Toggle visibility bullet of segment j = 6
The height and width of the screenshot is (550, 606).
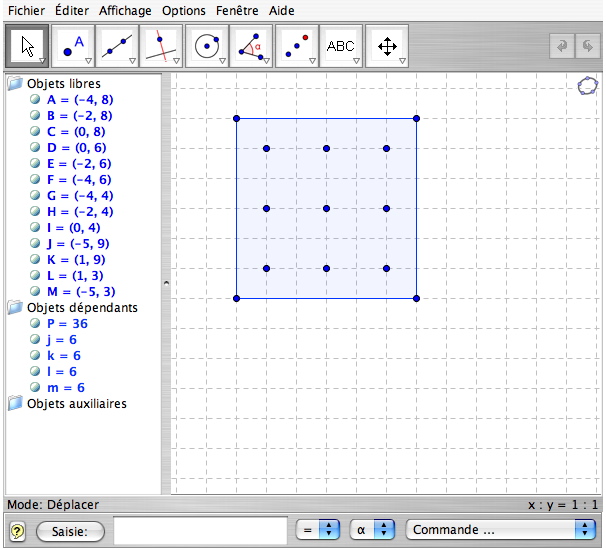point(35,339)
